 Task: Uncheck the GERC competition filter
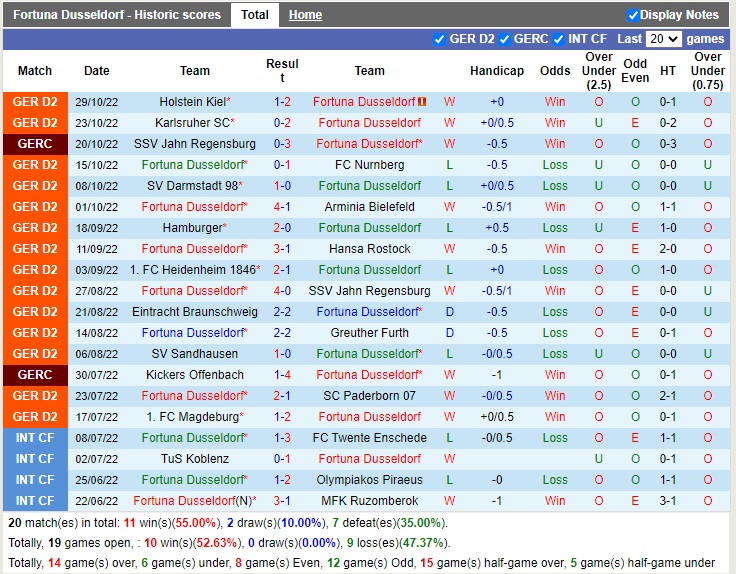(505, 39)
